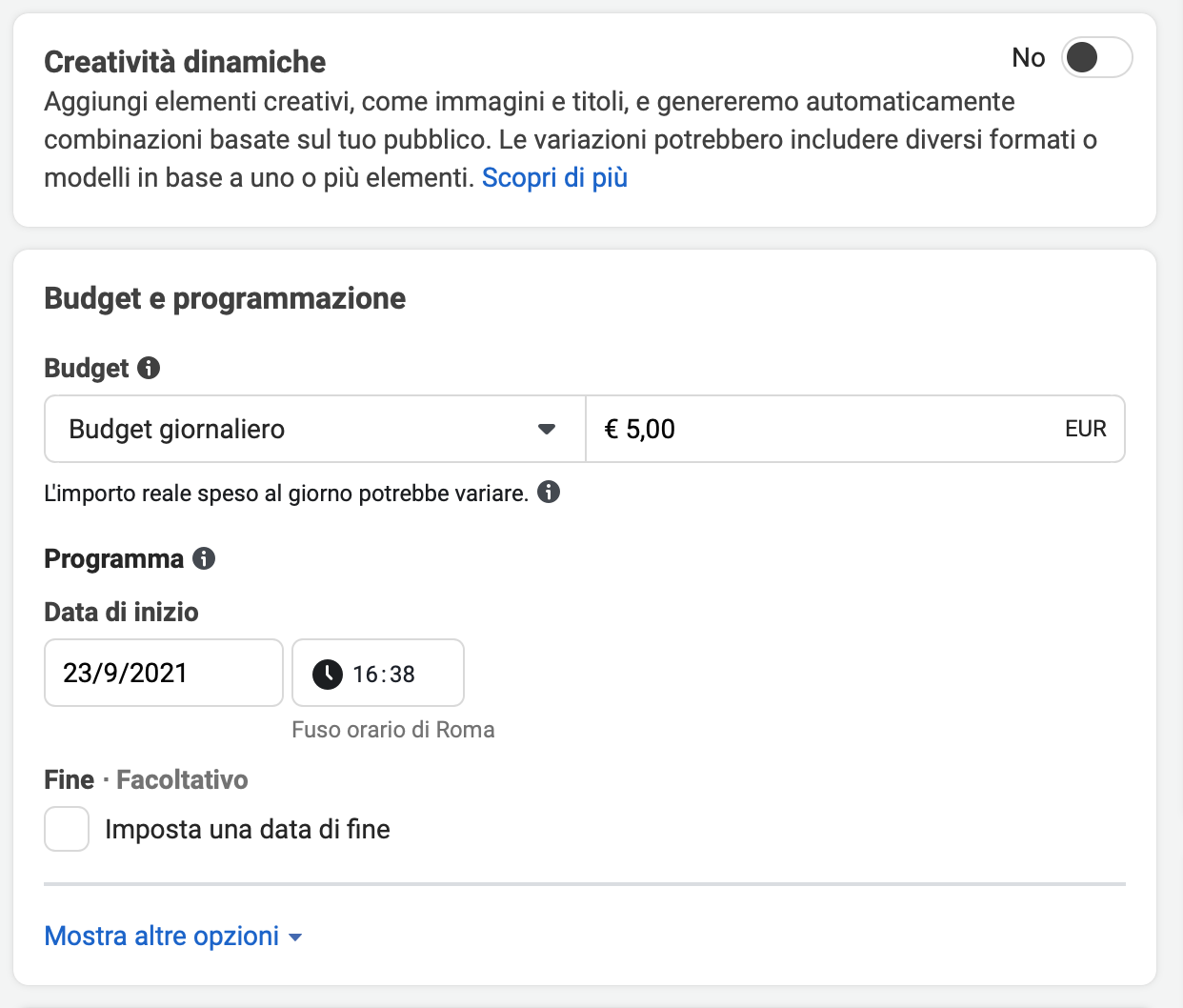Check the Imposta una data di fine box
Image resolution: width=1183 pixels, height=1008 pixels.
[67, 829]
